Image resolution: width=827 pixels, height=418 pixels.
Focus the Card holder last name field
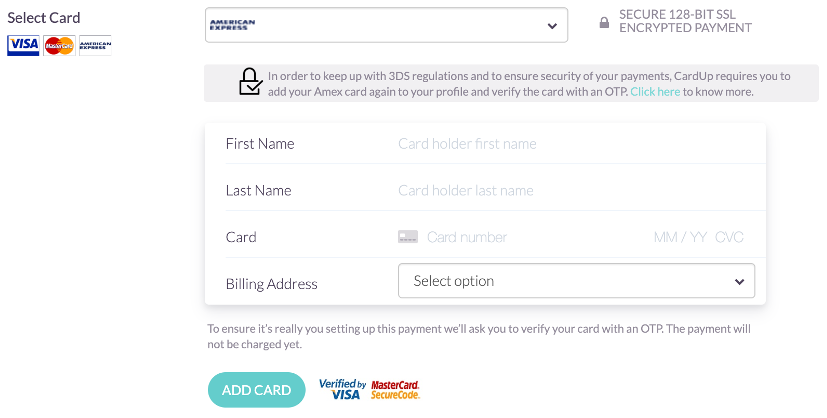[x=560, y=190]
